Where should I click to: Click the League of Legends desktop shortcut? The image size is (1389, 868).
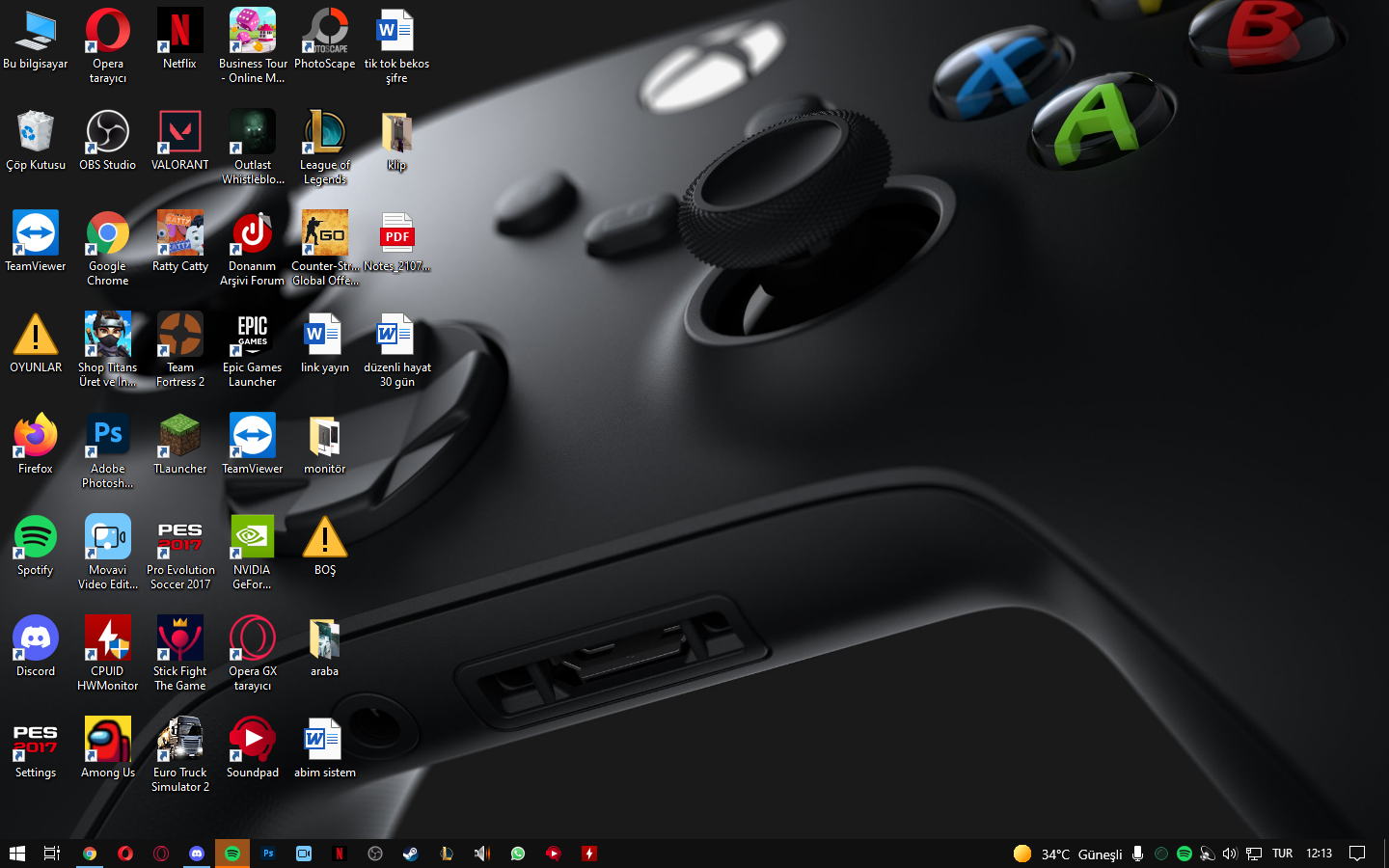(325, 148)
